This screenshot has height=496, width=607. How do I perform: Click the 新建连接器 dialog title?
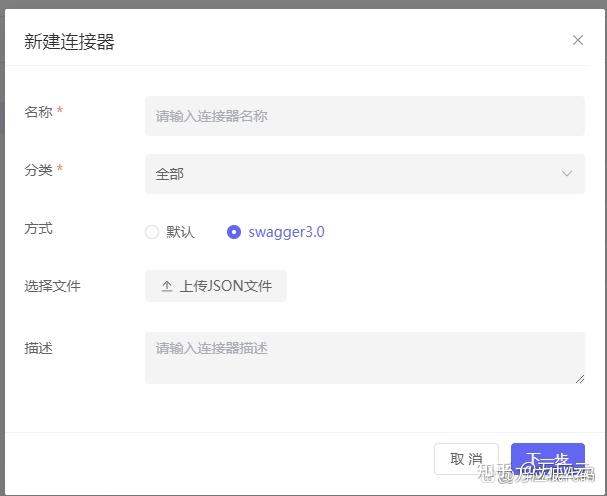69,41
